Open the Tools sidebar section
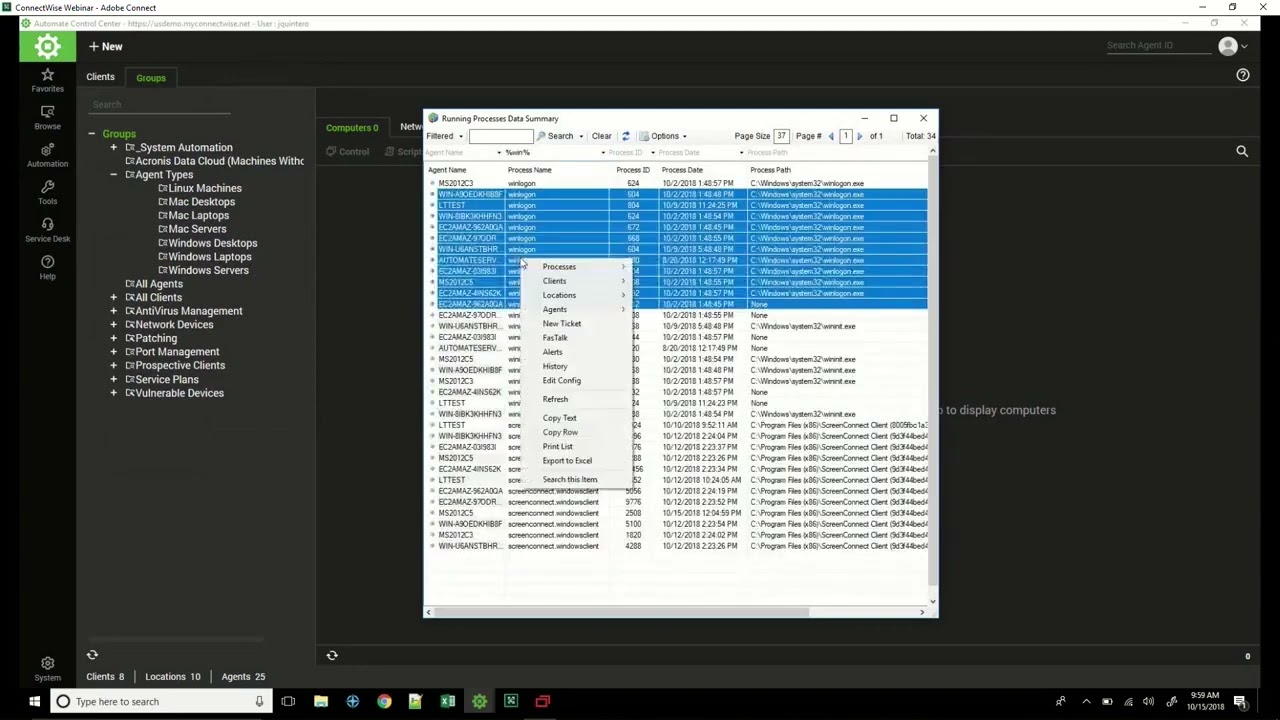The height and width of the screenshot is (720, 1280). [x=47, y=193]
